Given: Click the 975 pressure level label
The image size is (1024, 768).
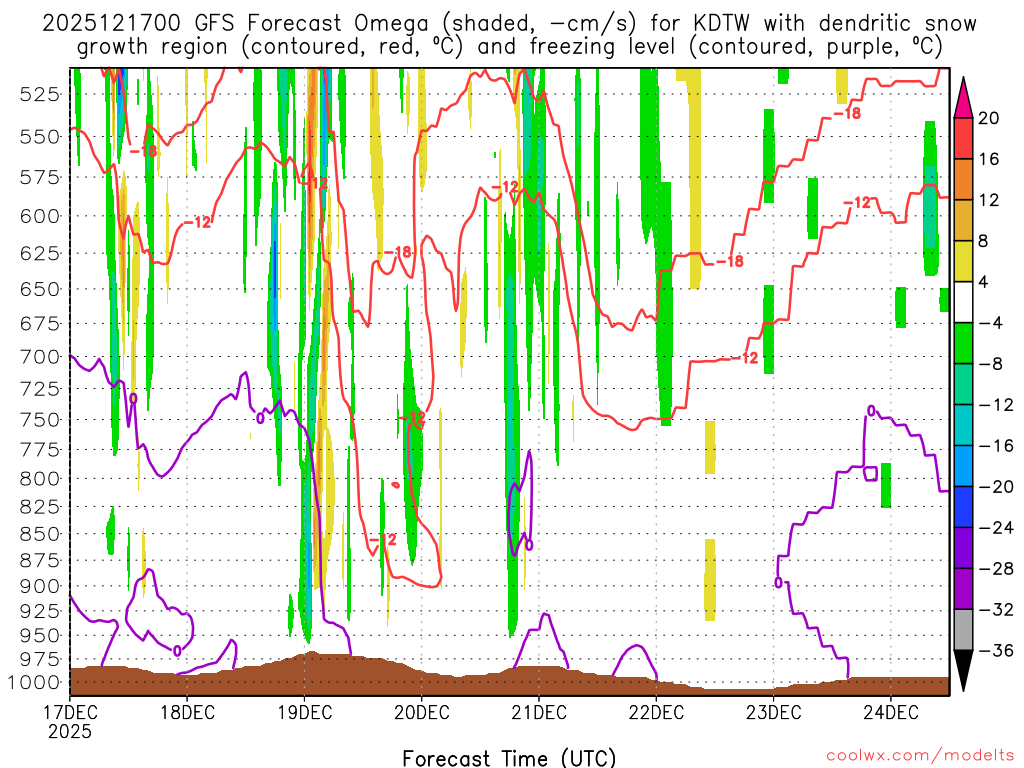Looking at the screenshot, I should click(39, 659).
